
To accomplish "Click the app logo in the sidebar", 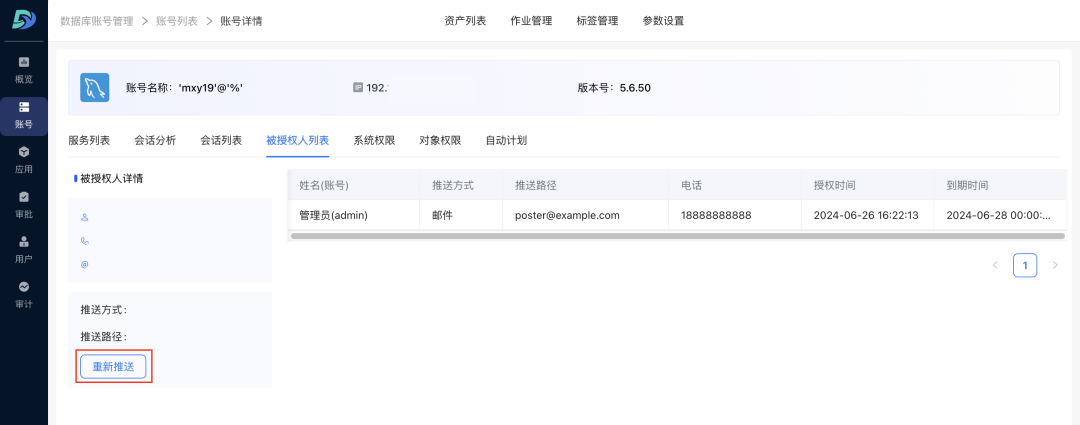I will click(23, 20).
